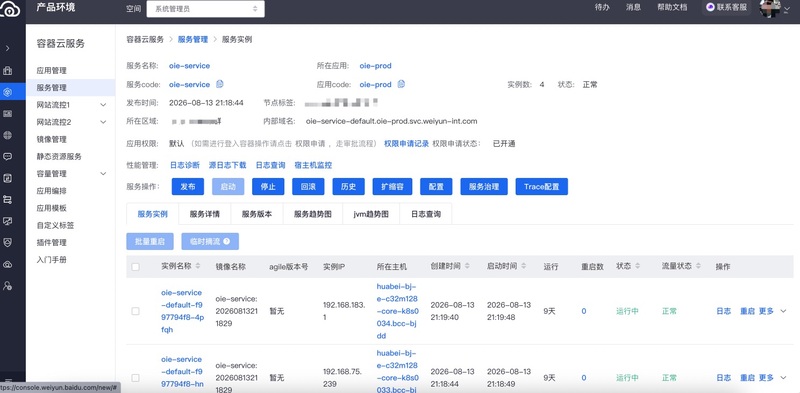
Task: Open the Trace配置 button
Action: [542, 186]
